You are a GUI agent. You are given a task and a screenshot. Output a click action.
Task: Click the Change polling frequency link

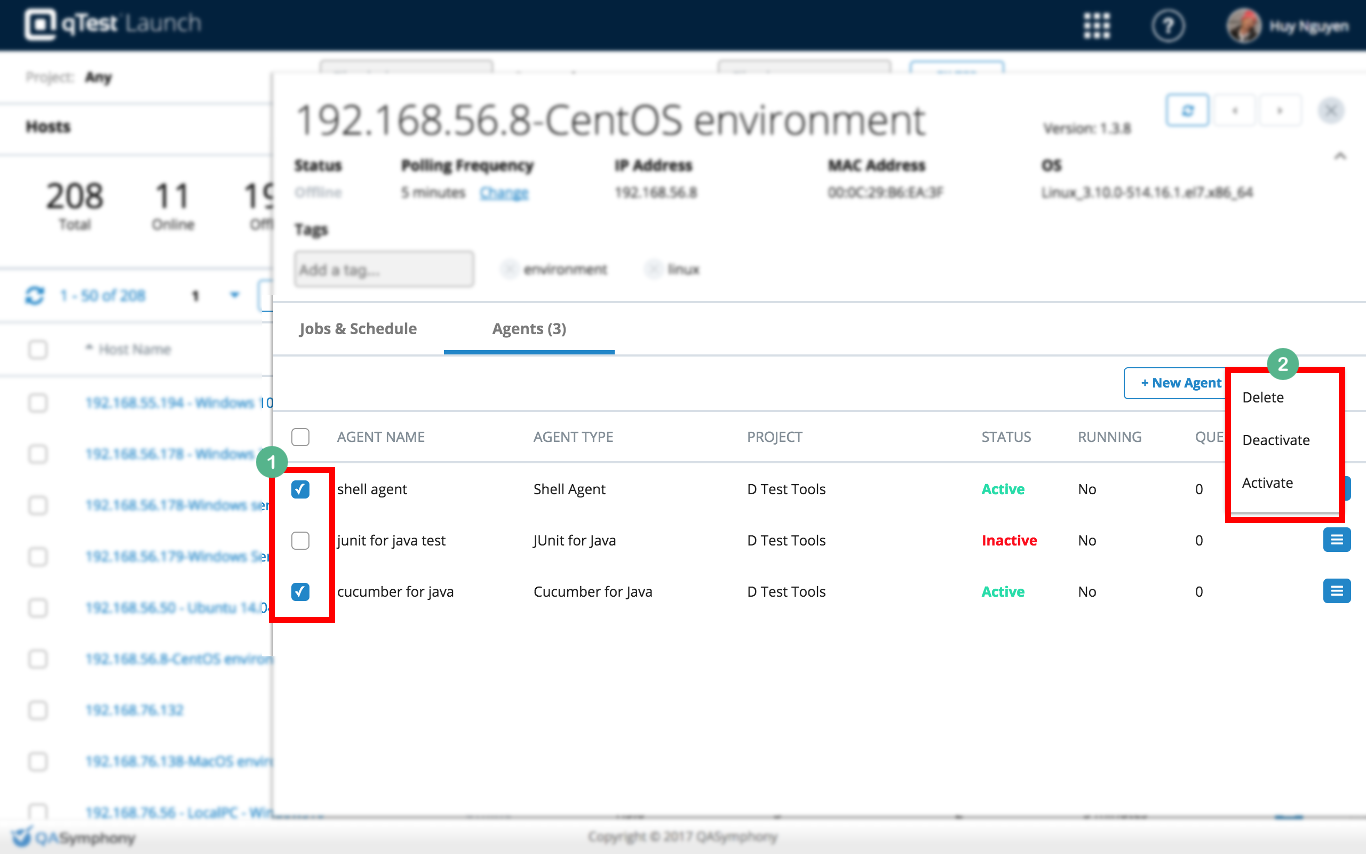504,193
